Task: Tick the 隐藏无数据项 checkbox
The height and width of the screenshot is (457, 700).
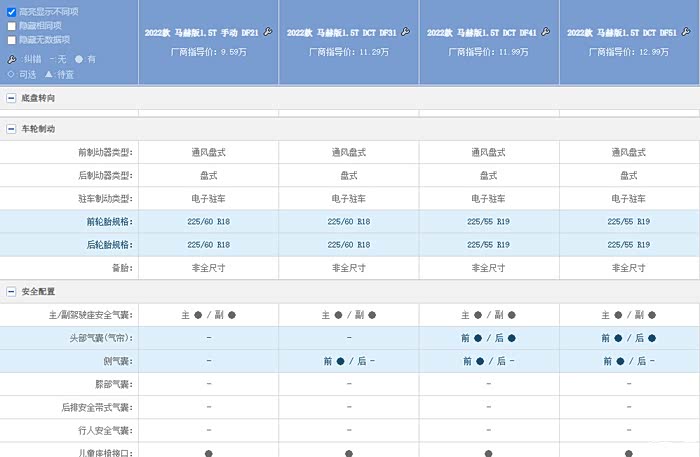Action: click(x=11, y=40)
